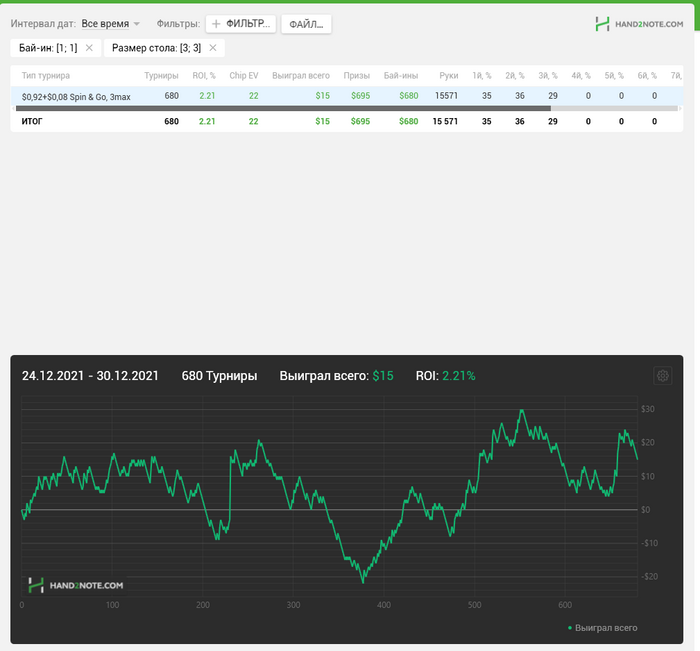
Task: Toggle the Выиграл всего chart legend entry
Action: pyautogui.click(x=603, y=627)
